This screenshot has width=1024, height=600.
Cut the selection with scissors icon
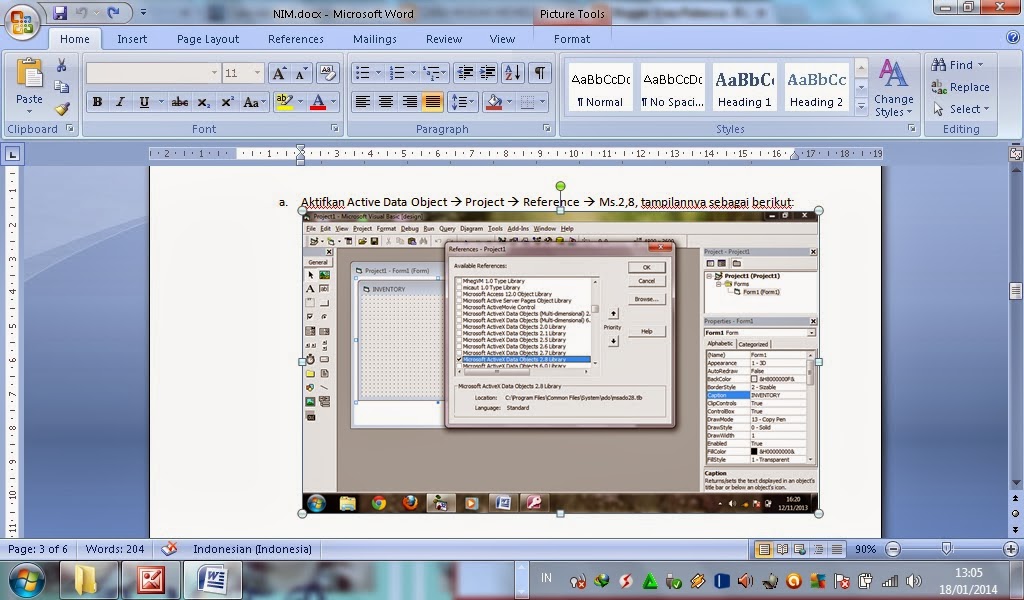click(x=61, y=65)
